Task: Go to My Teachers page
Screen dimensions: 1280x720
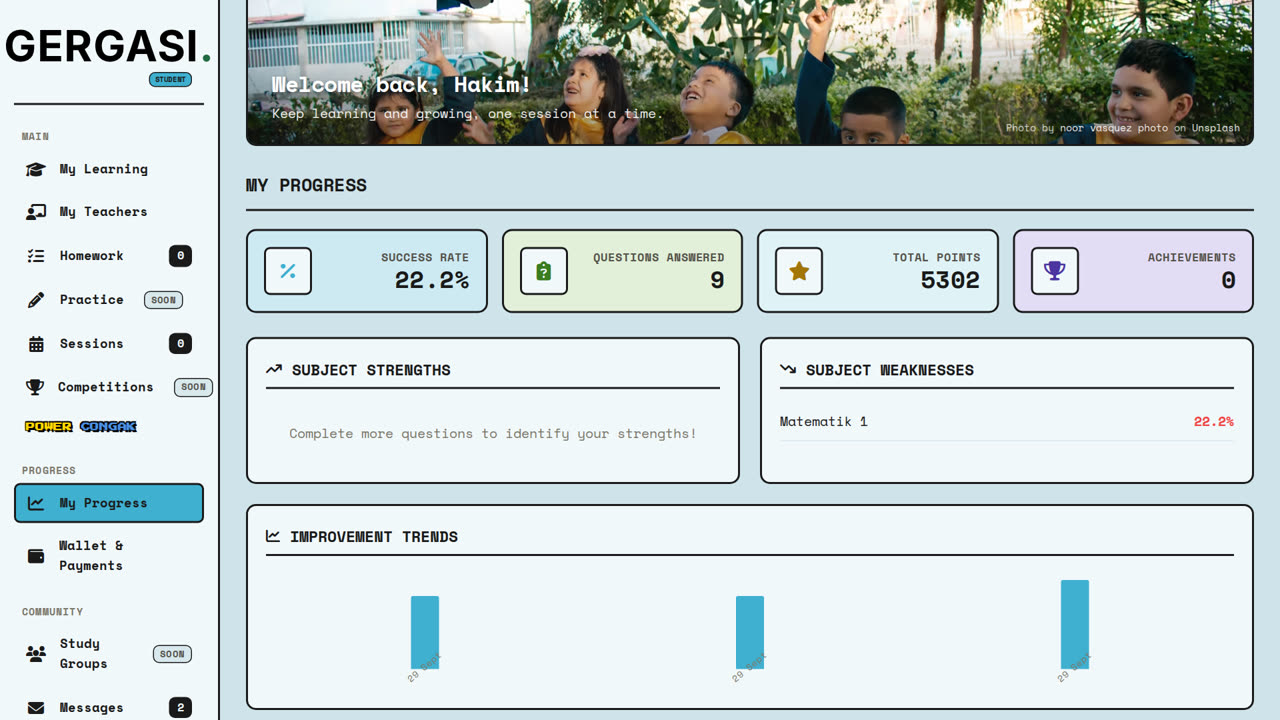Action: click(109, 212)
